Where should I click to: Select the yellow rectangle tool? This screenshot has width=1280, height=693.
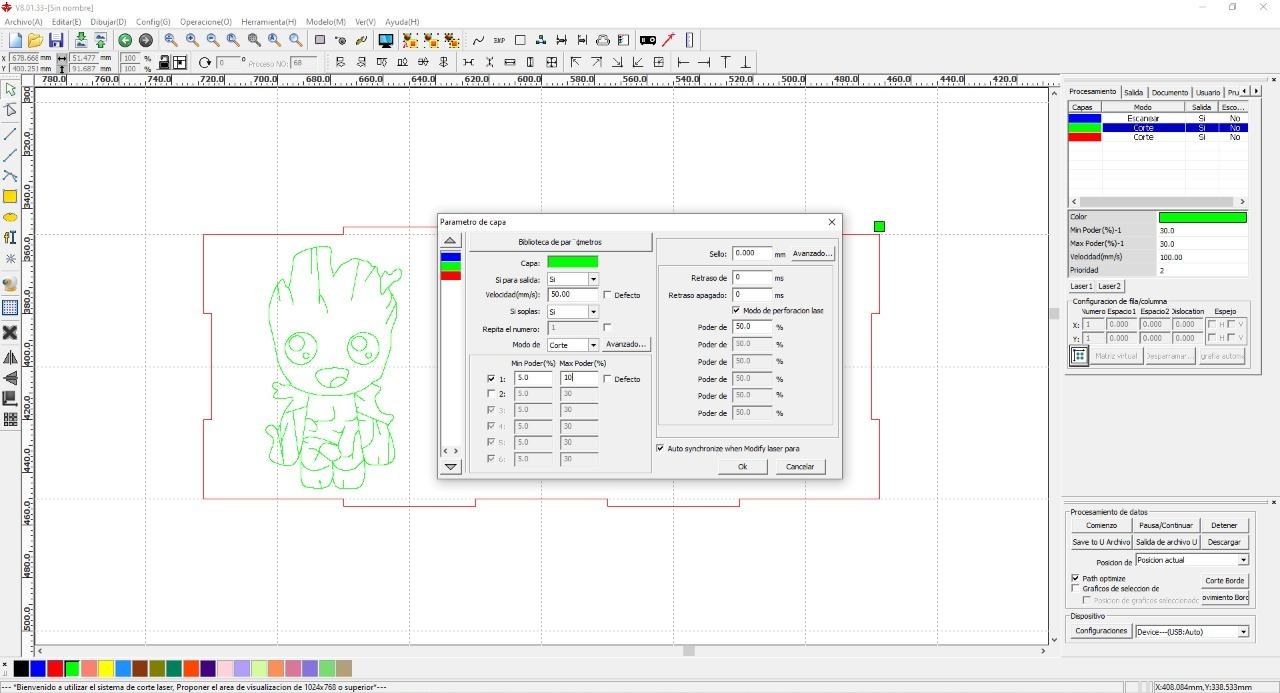[10, 197]
